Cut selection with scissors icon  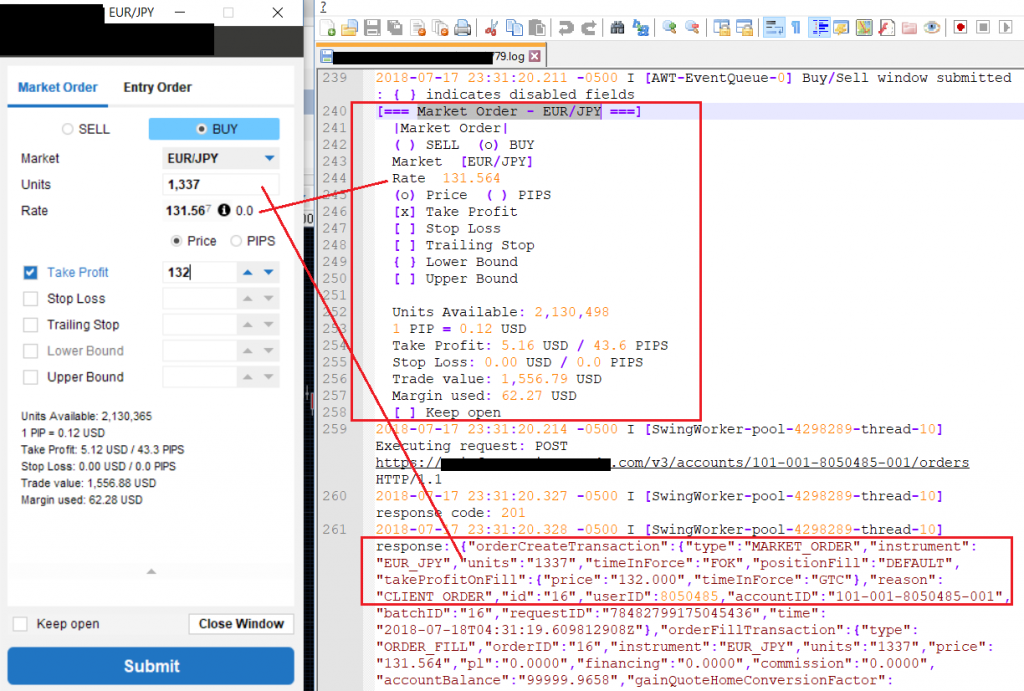click(492, 27)
